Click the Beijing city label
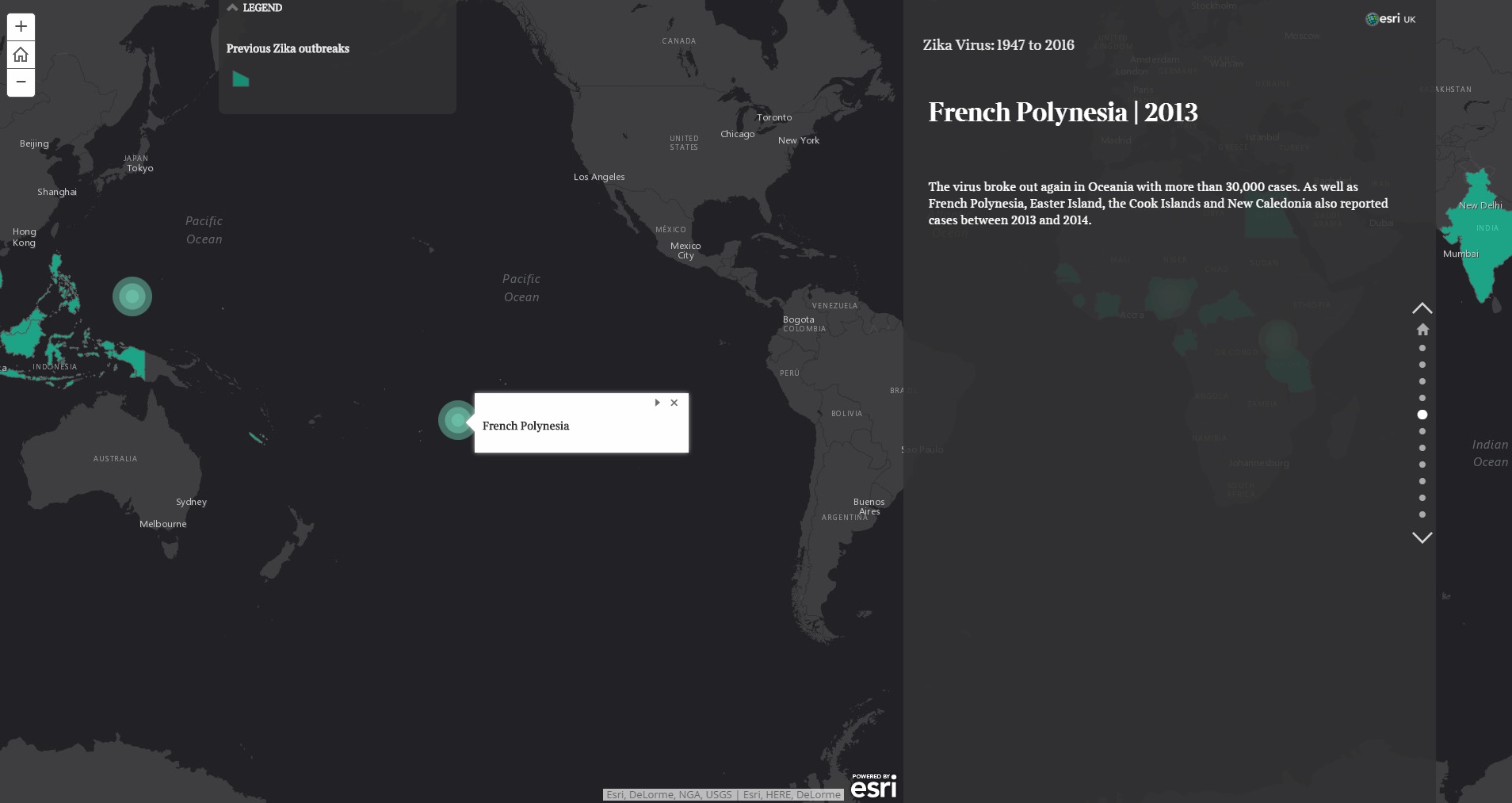Image resolution: width=1512 pixels, height=803 pixels. tap(34, 143)
